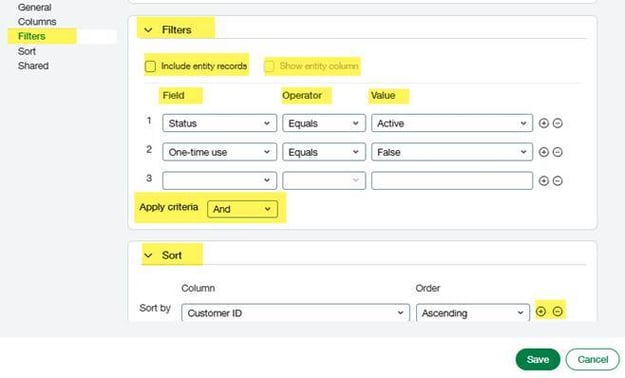Add a filter row after Status row
This screenshot has width=625, height=378.
click(544, 123)
